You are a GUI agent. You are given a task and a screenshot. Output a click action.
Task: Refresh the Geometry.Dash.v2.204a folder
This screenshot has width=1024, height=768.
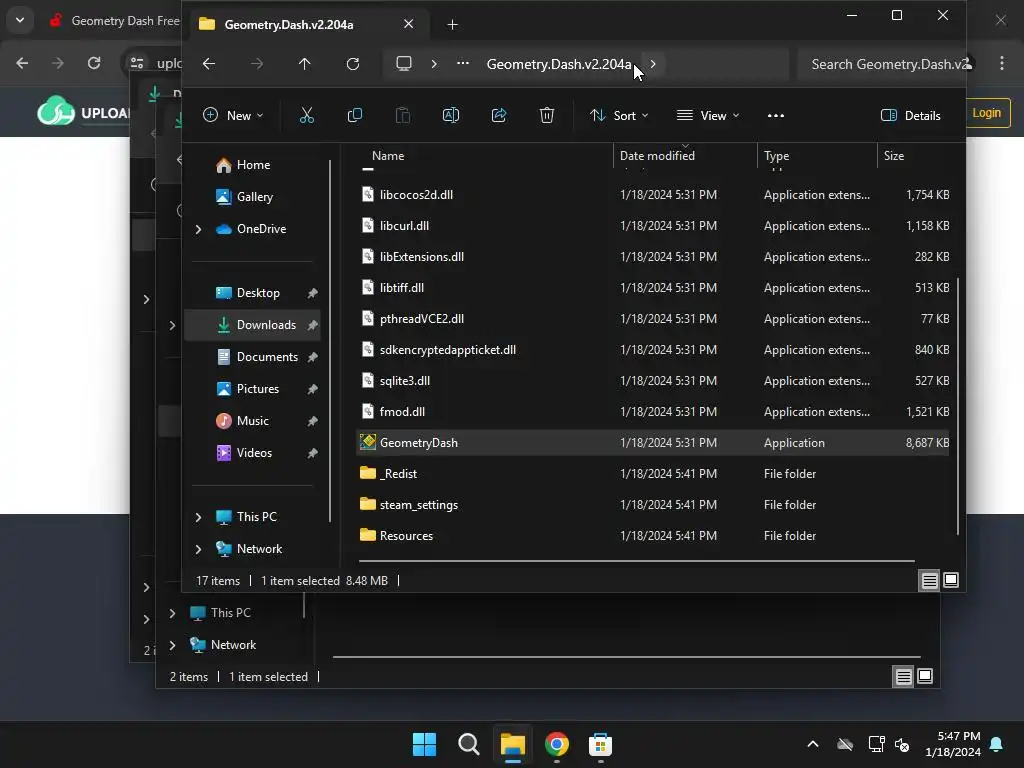coord(353,63)
